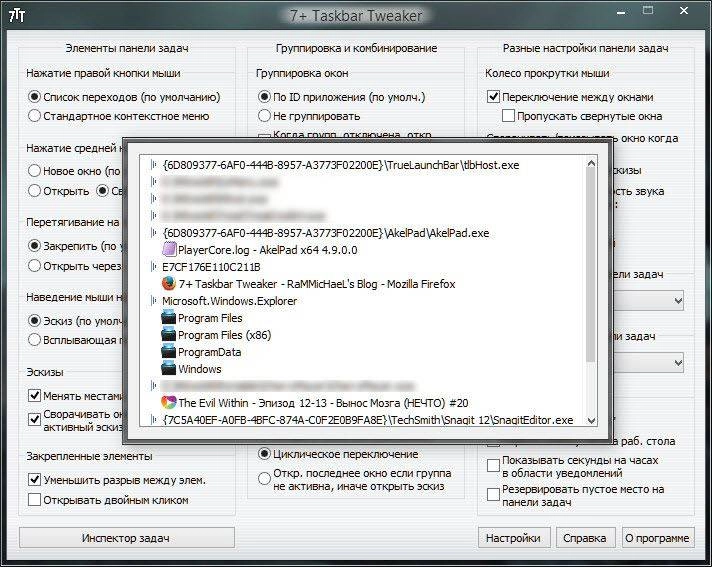Click the AkelPad notebook icon beside PlayerCore.log
This screenshot has height=567, width=712.
[x=169, y=249]
